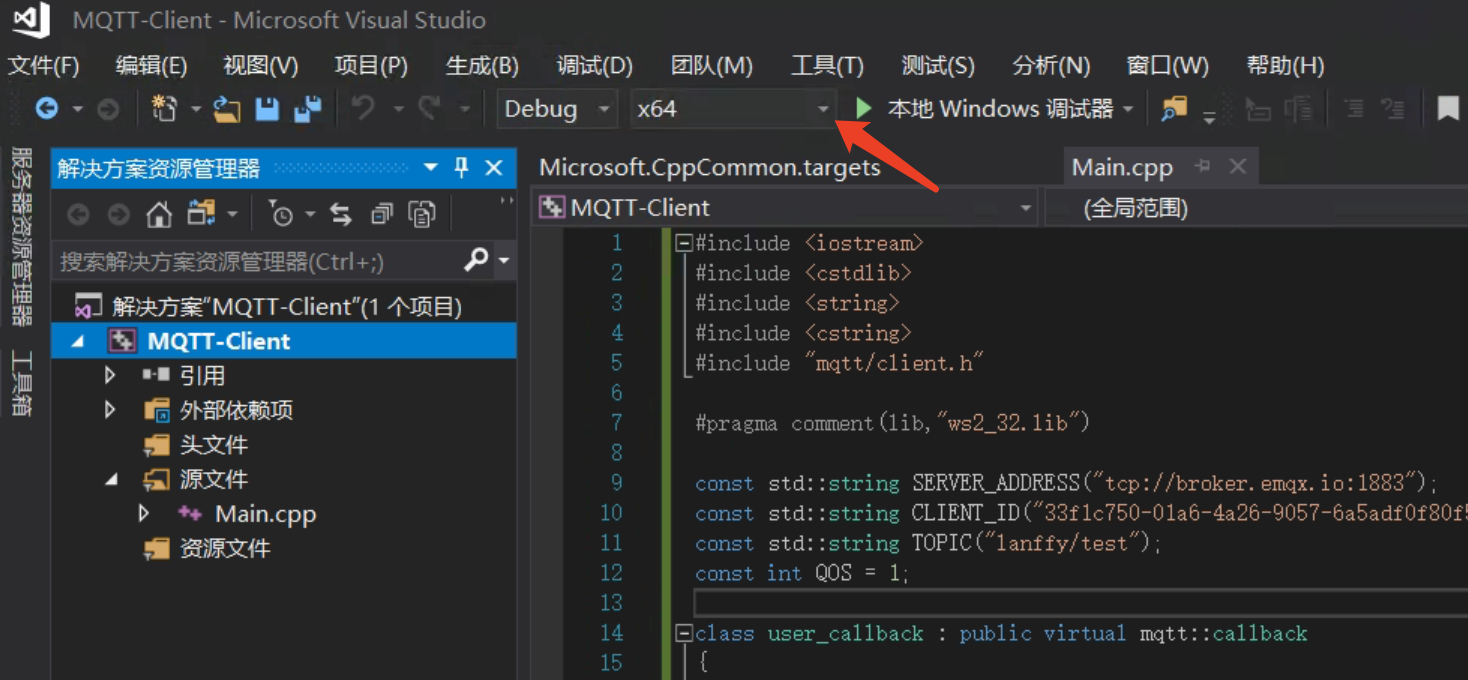The image size is (1468, 680).
Task: Click the search magnifier in Solution Explorer
Action: tap(477, 261)
